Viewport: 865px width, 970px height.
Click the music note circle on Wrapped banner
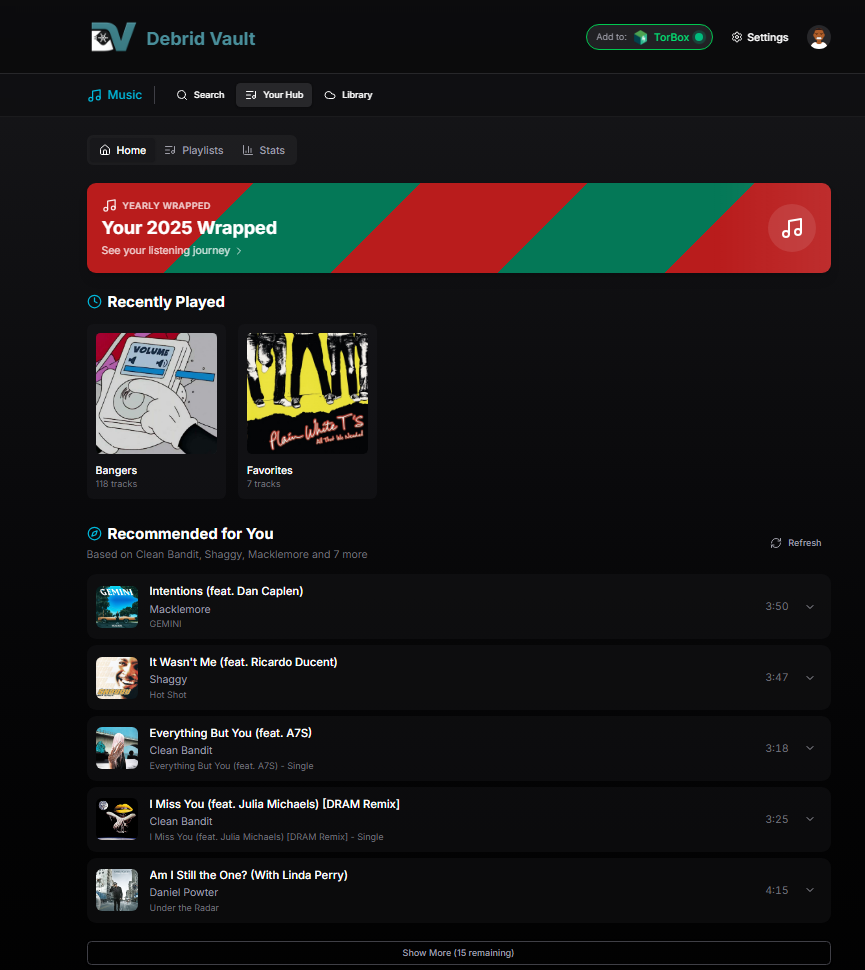[791, 228]
